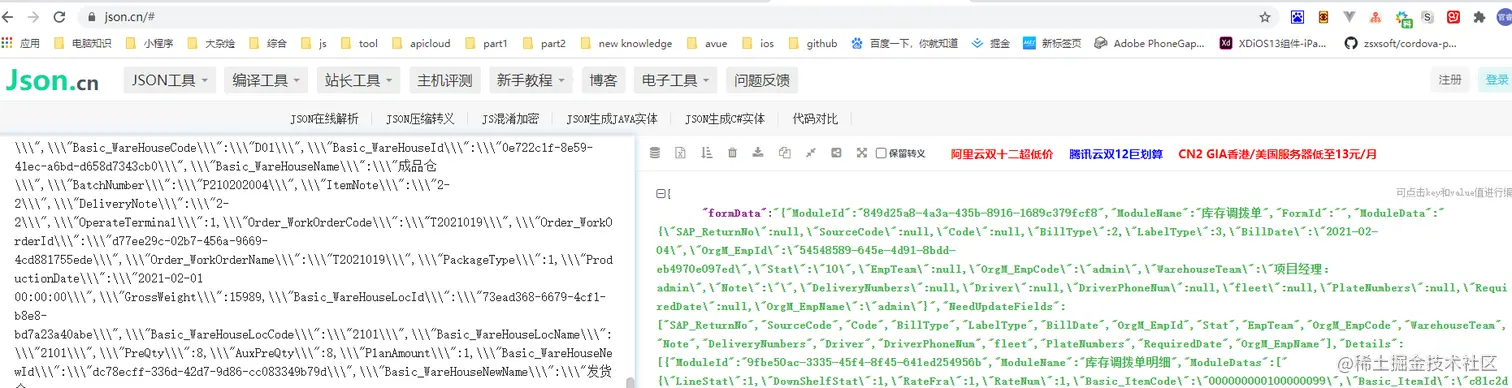The image size is (1512, 388).
Task: Open the red 划词 translation extension icon
Action: pyautogui.click(x=1453, y=16)
